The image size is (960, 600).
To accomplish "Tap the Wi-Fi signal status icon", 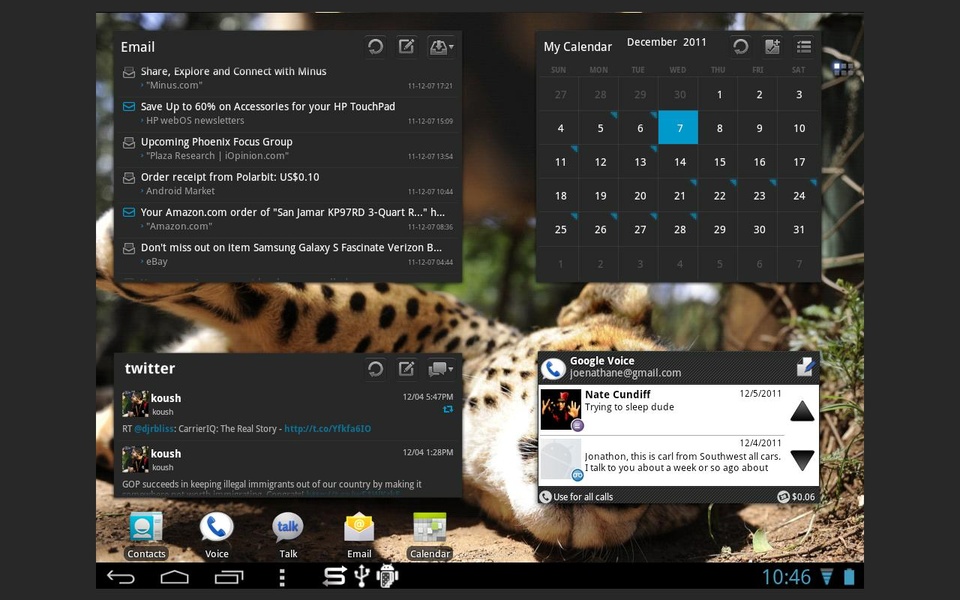I will [x=827, y=577].
